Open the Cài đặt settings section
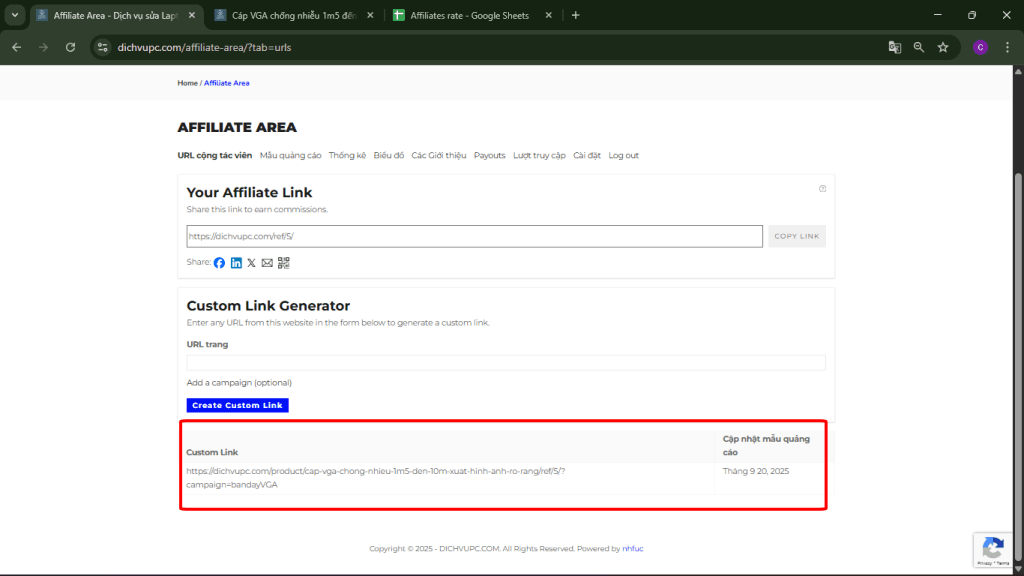Image resolution: width=1024 pixels, height=576 pixels. click(588, 155)
